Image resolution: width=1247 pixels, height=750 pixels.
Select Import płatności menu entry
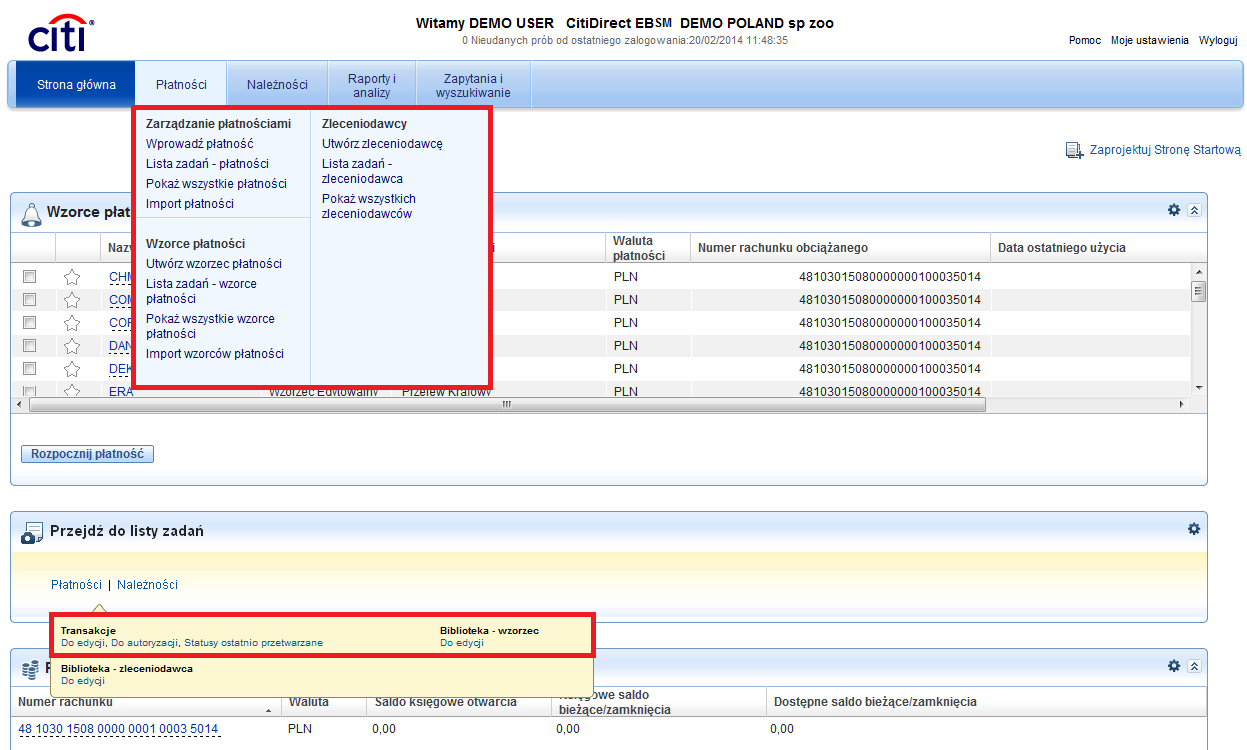pos(190,204)
